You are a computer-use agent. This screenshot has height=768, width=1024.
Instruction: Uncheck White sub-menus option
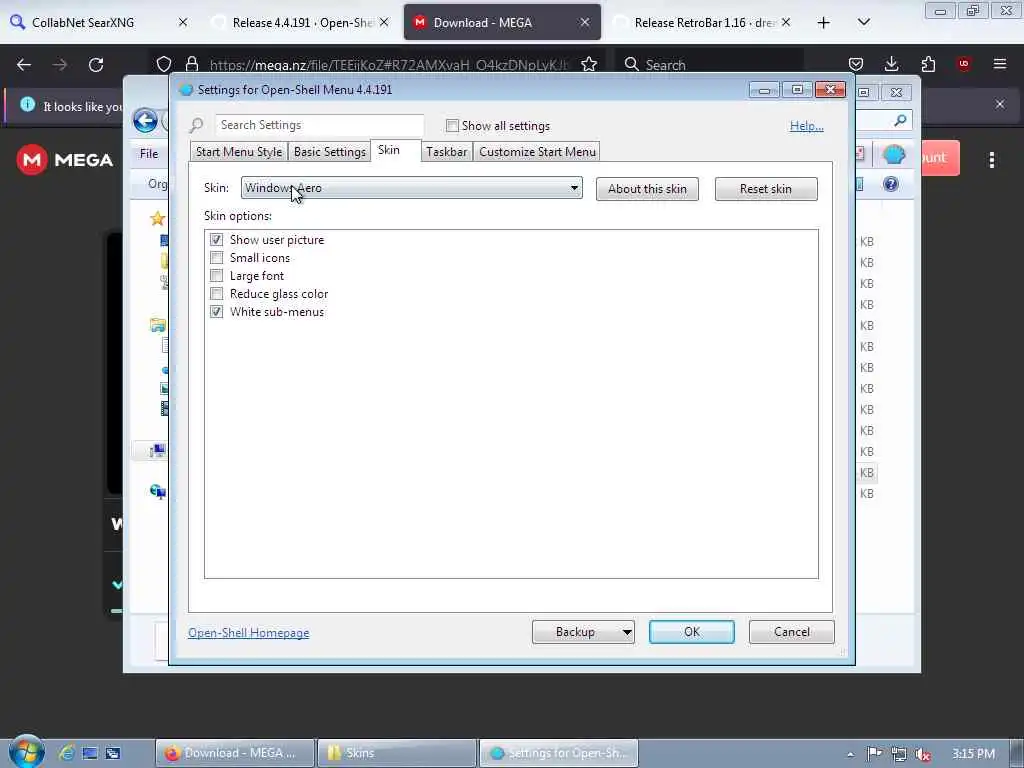[x=216, y=312]
